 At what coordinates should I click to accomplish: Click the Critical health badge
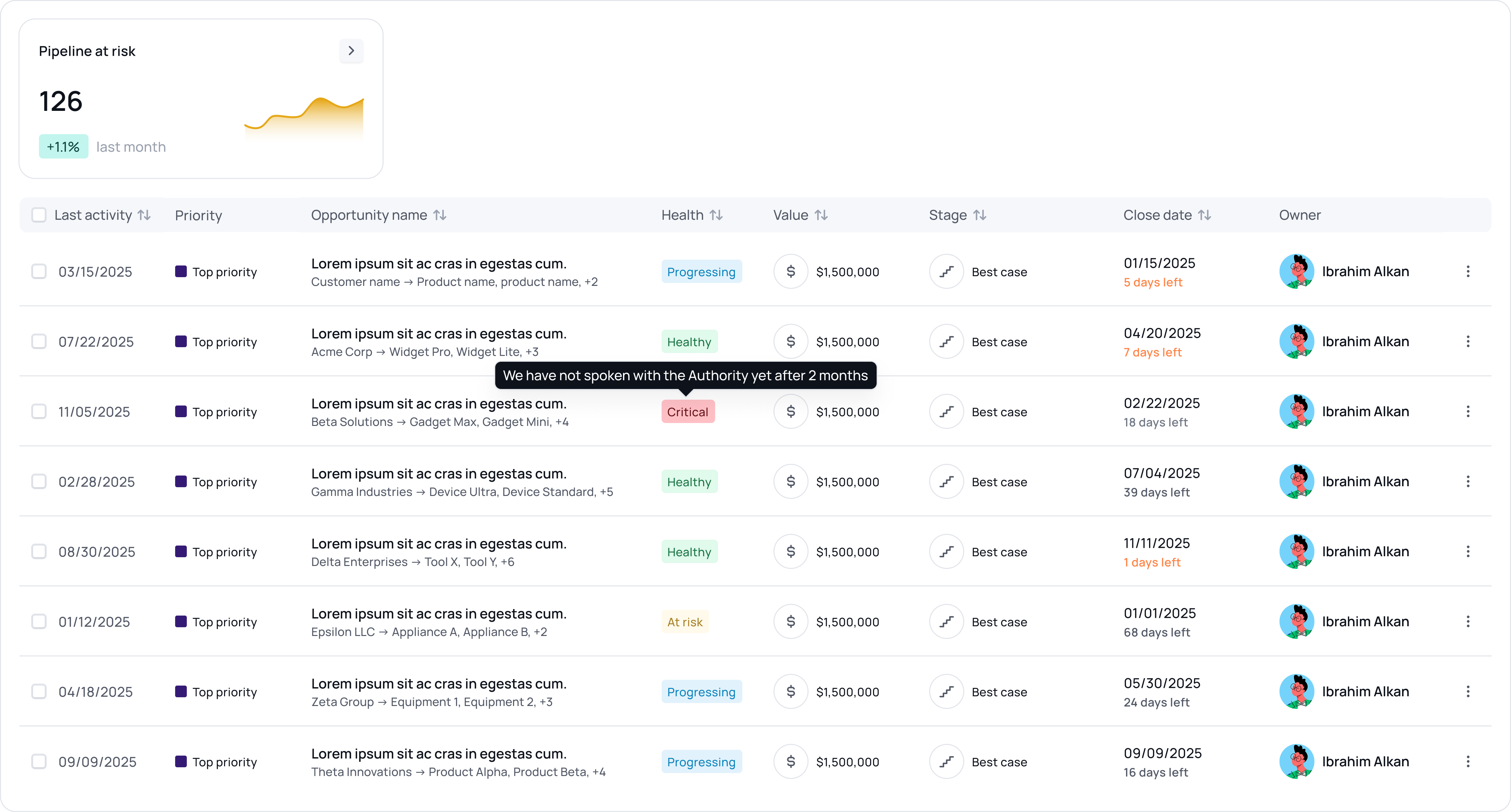688,412
